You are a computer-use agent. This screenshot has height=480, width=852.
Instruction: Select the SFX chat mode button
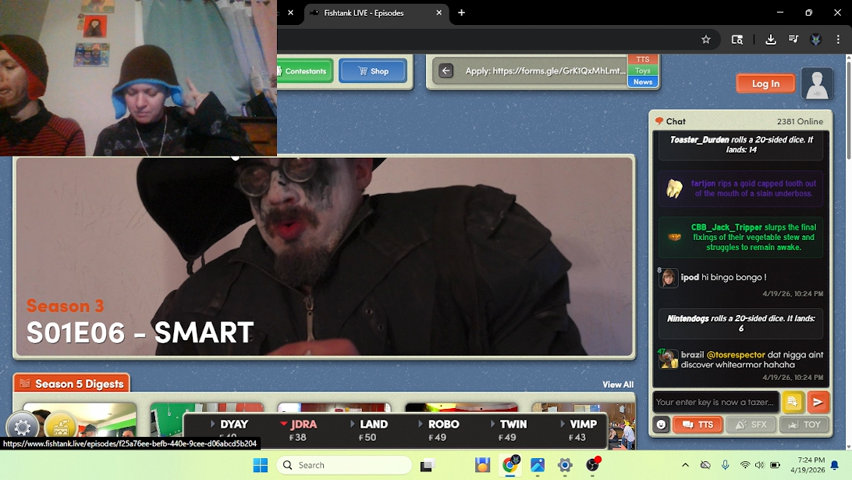pos(750,425)
